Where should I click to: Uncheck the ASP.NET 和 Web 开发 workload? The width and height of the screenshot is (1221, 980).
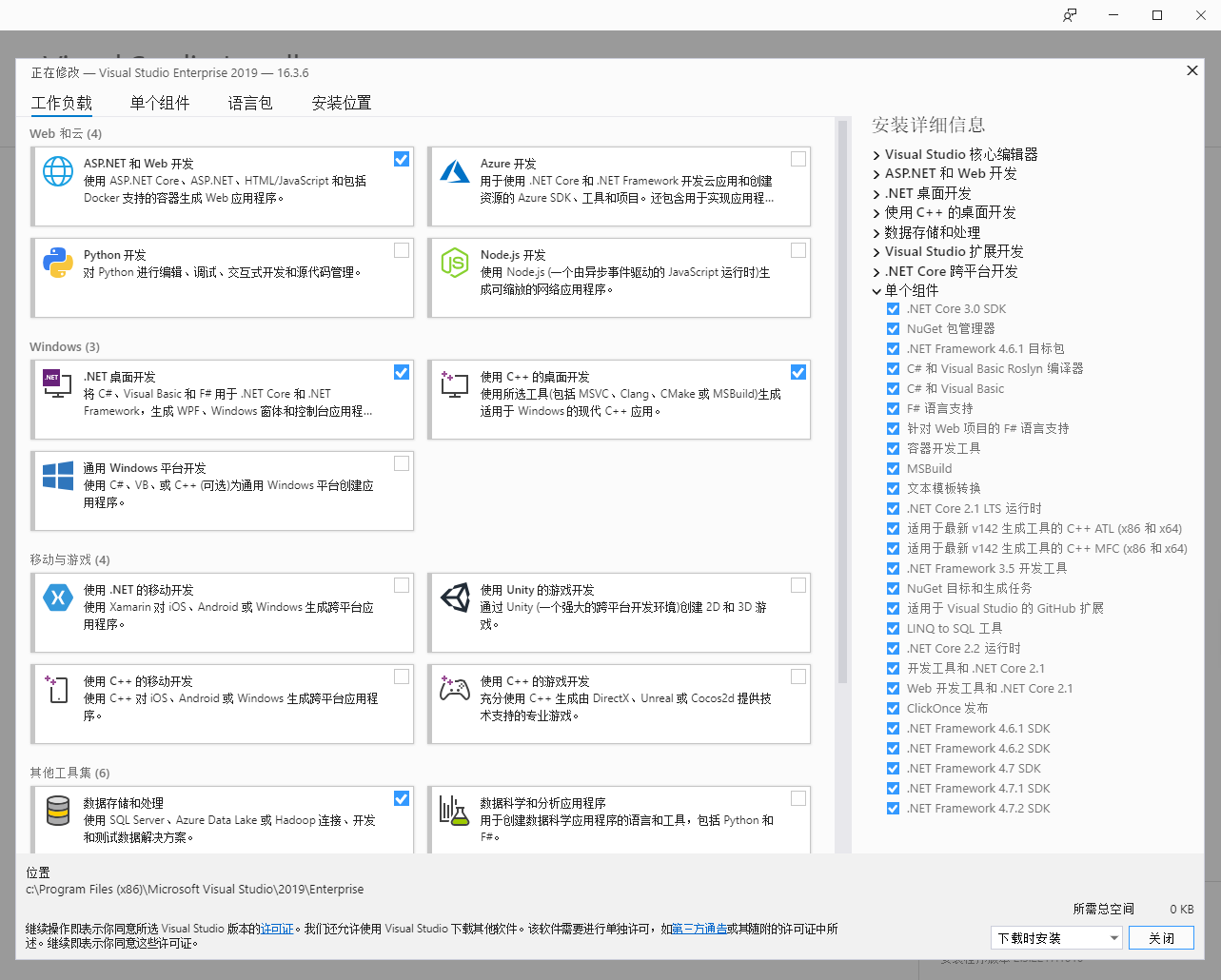tap(402, 159)
